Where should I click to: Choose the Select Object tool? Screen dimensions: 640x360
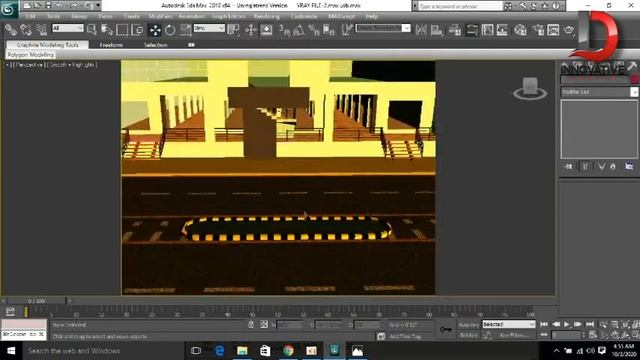92,30
